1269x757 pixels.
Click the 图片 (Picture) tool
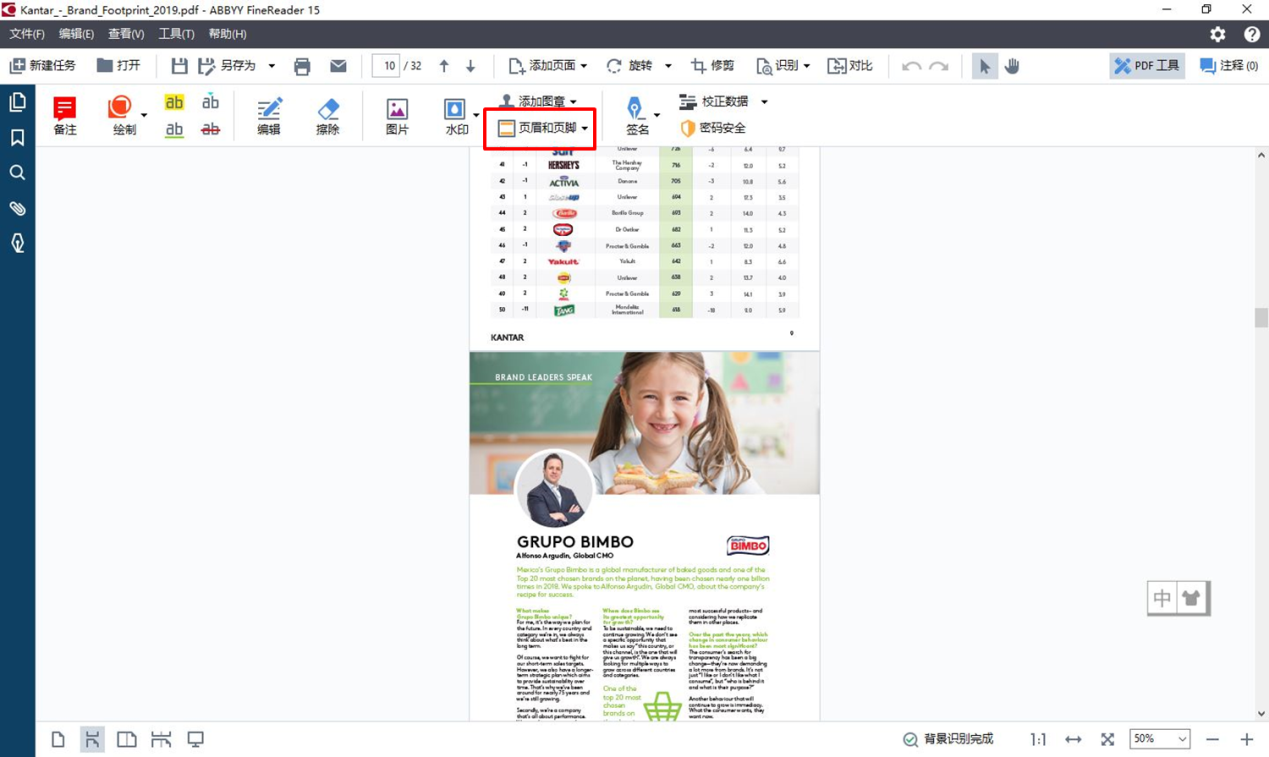point(397,116)
